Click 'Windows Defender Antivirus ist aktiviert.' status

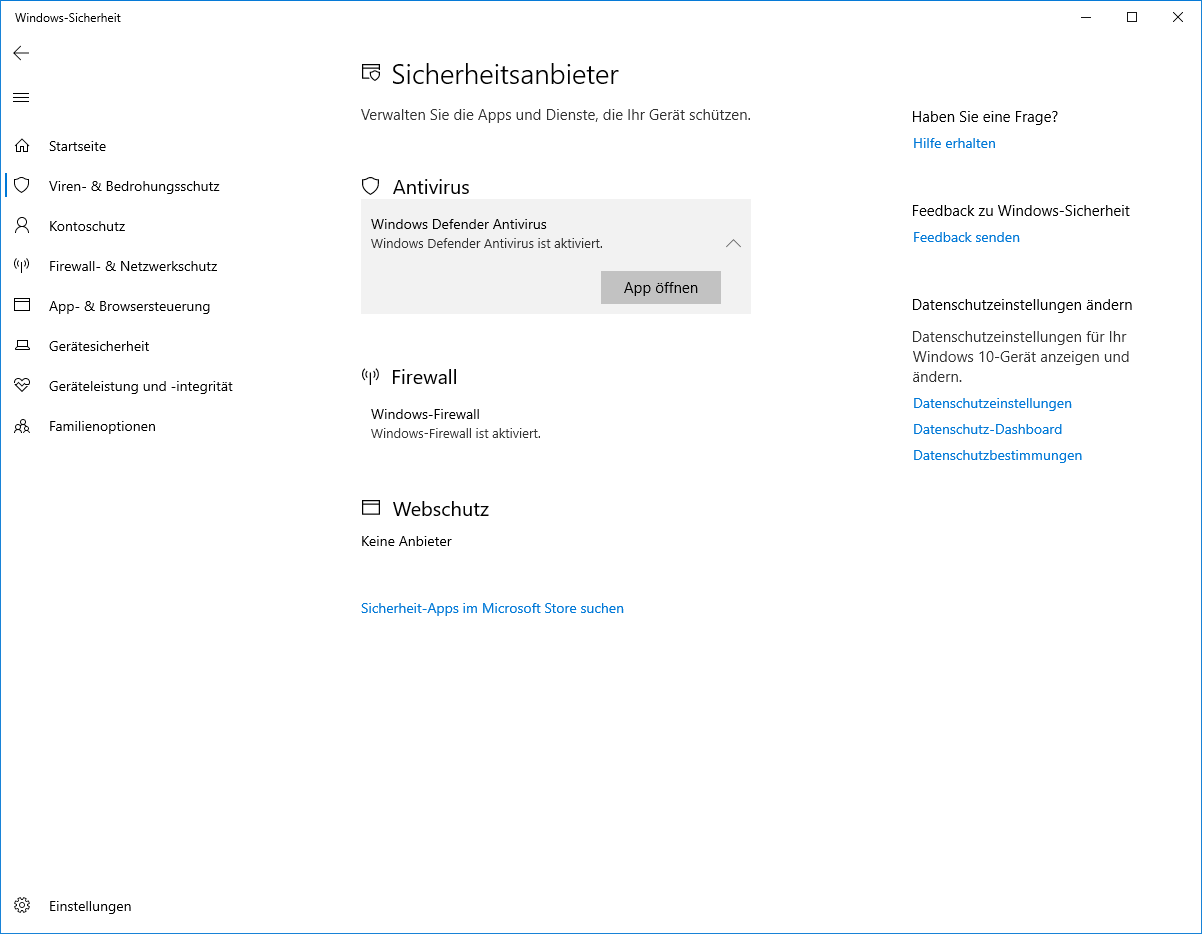pos(487,243)
